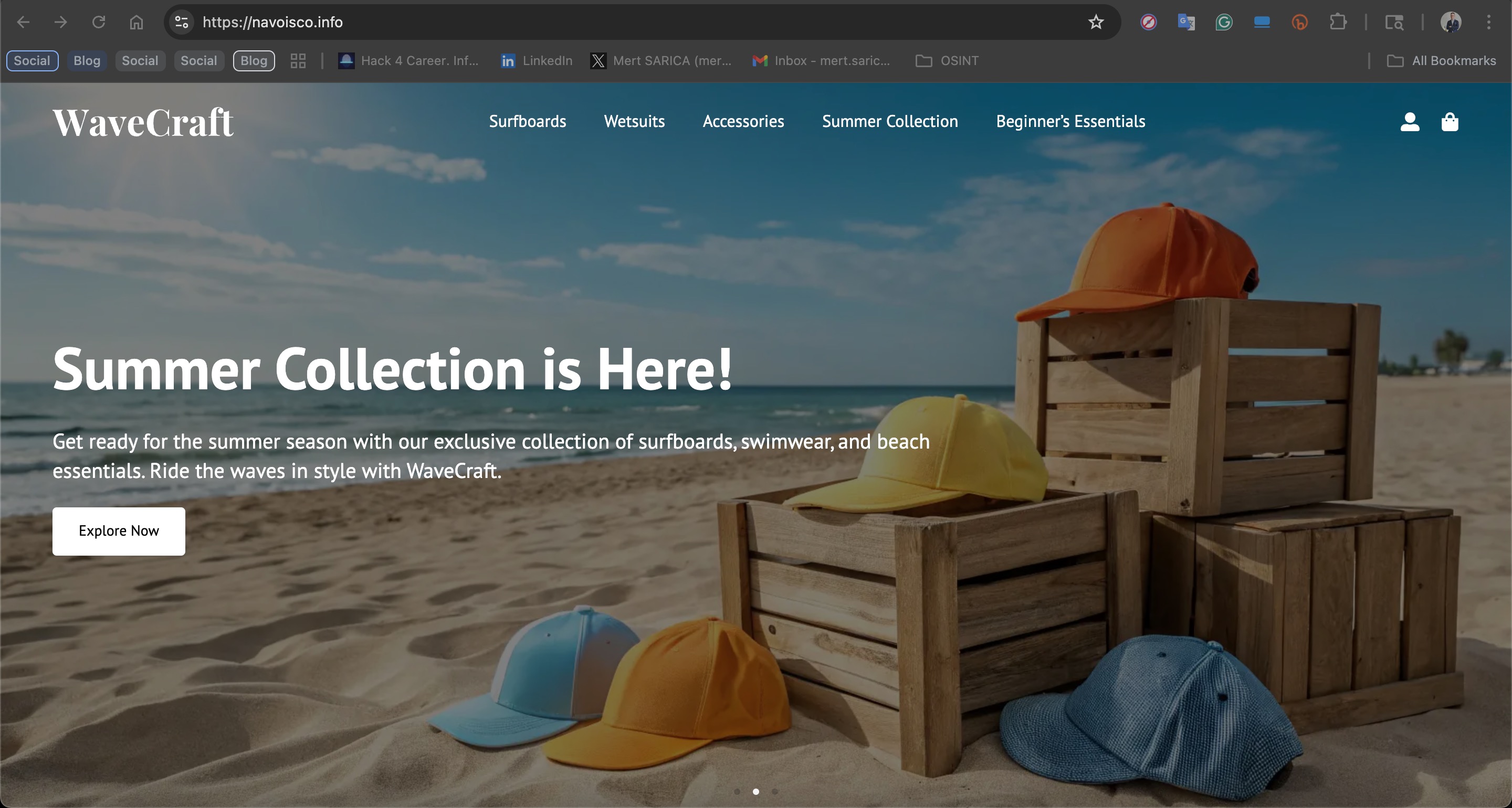The height and width of the screenshot is (808, 1512).
Task: Open the WaveCraft user account icon
Action: pyautogui.click(x=1410, y=122)
